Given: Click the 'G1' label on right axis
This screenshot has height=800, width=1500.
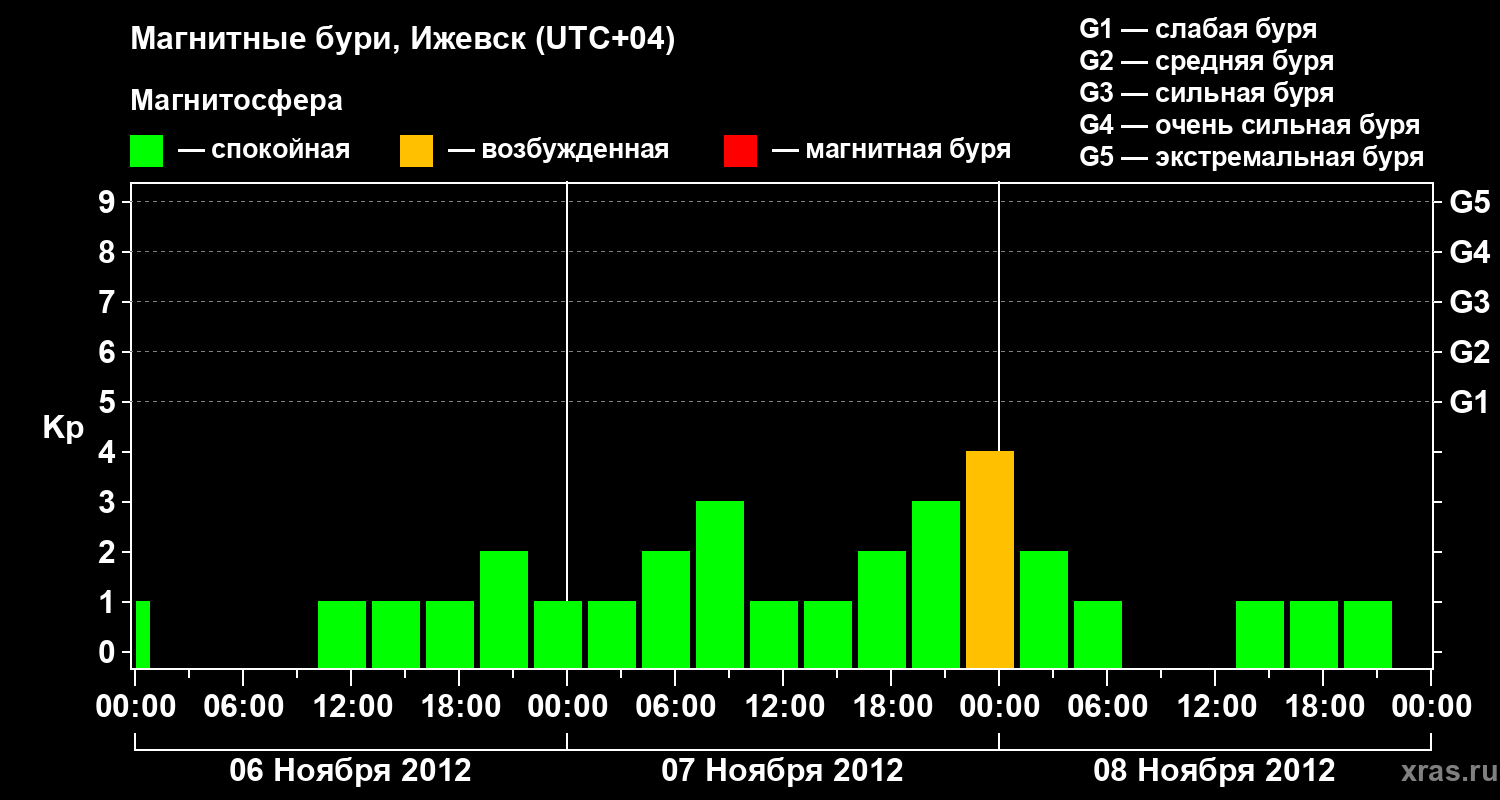Looking at the screenshot, I should click(1469, 403).
